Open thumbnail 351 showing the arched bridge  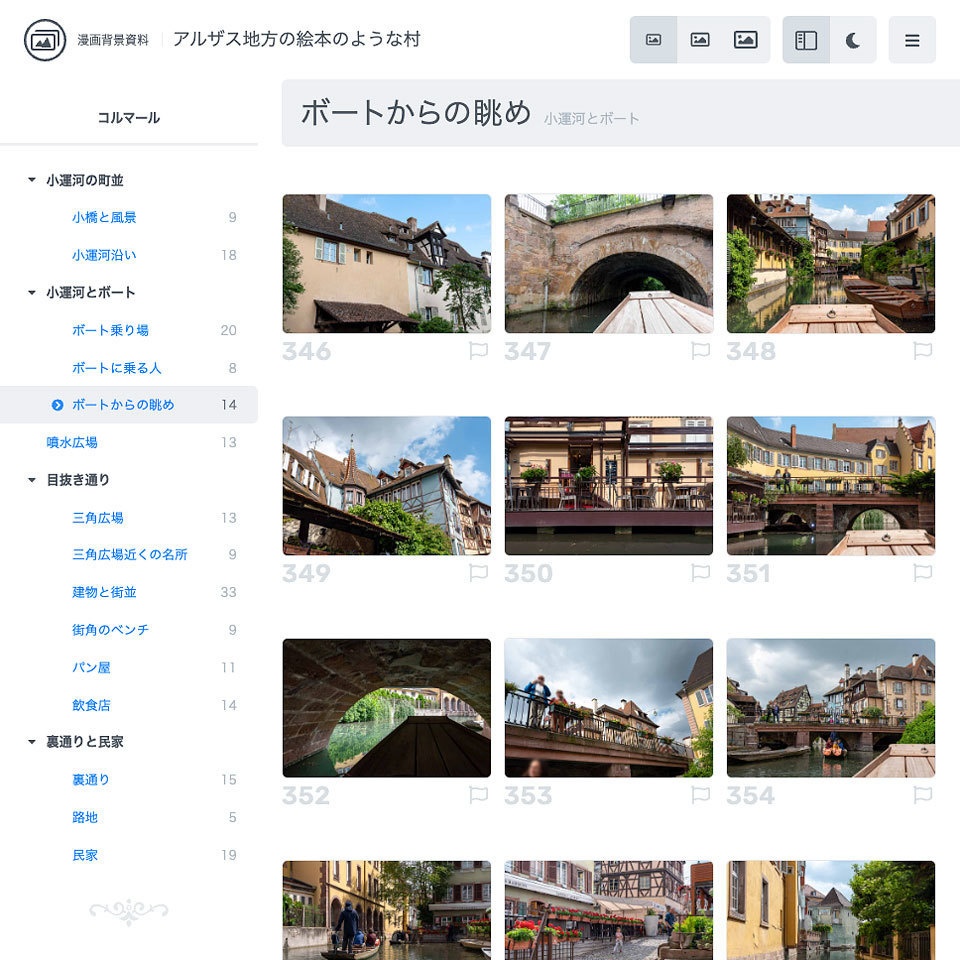coord(831,485)
